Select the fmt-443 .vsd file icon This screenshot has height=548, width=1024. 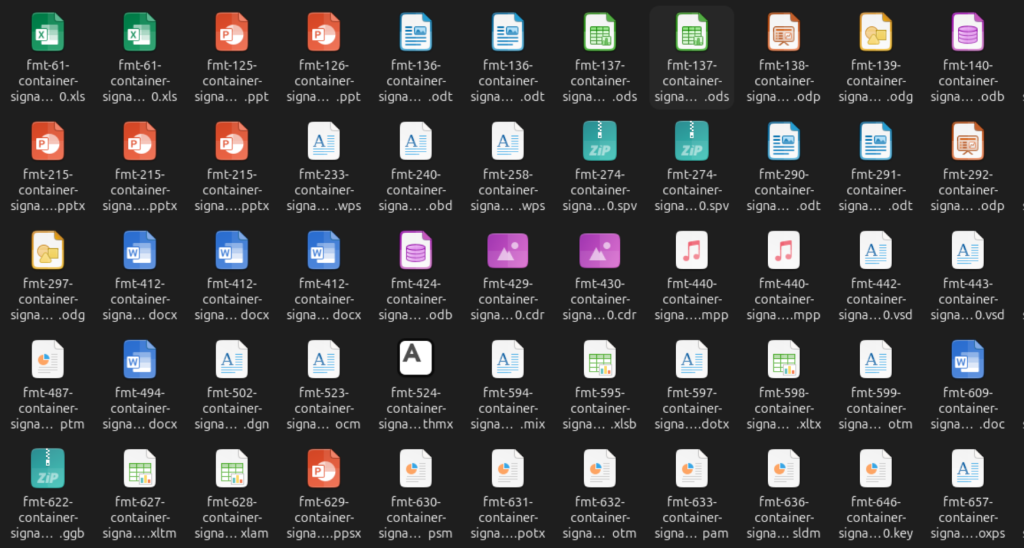tap(968, 250)
